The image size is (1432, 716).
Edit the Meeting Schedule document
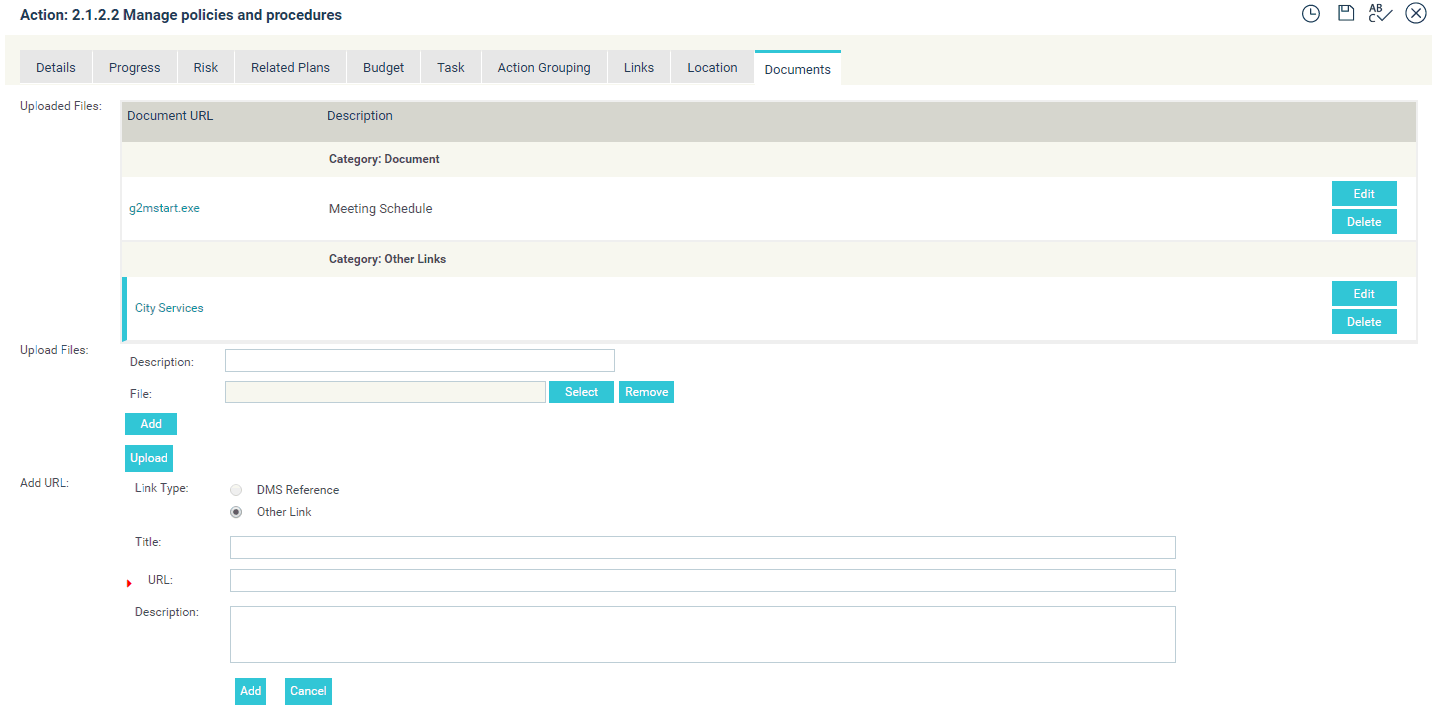1364,194
